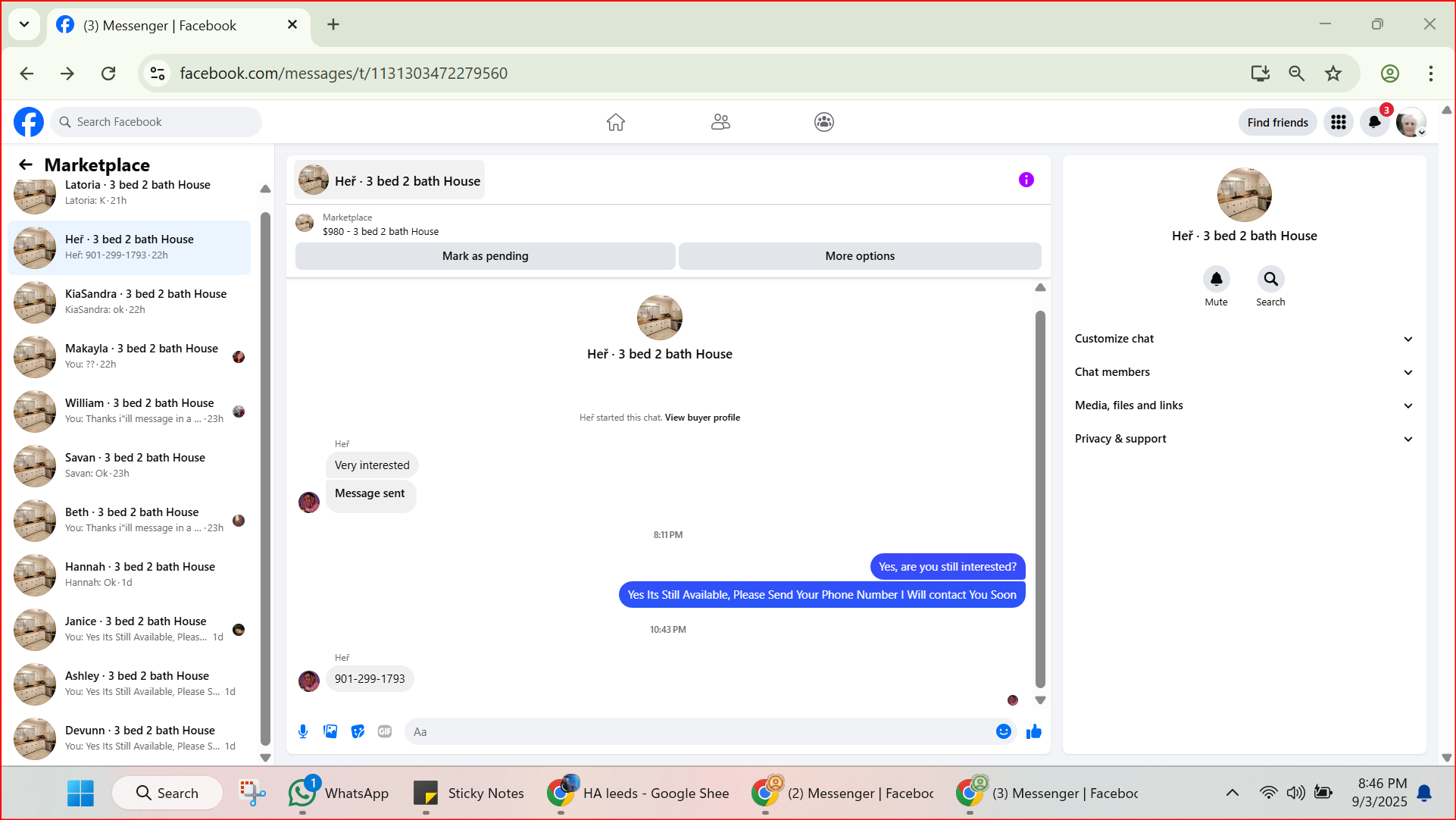Open Beth conversation

pos(129,520)
